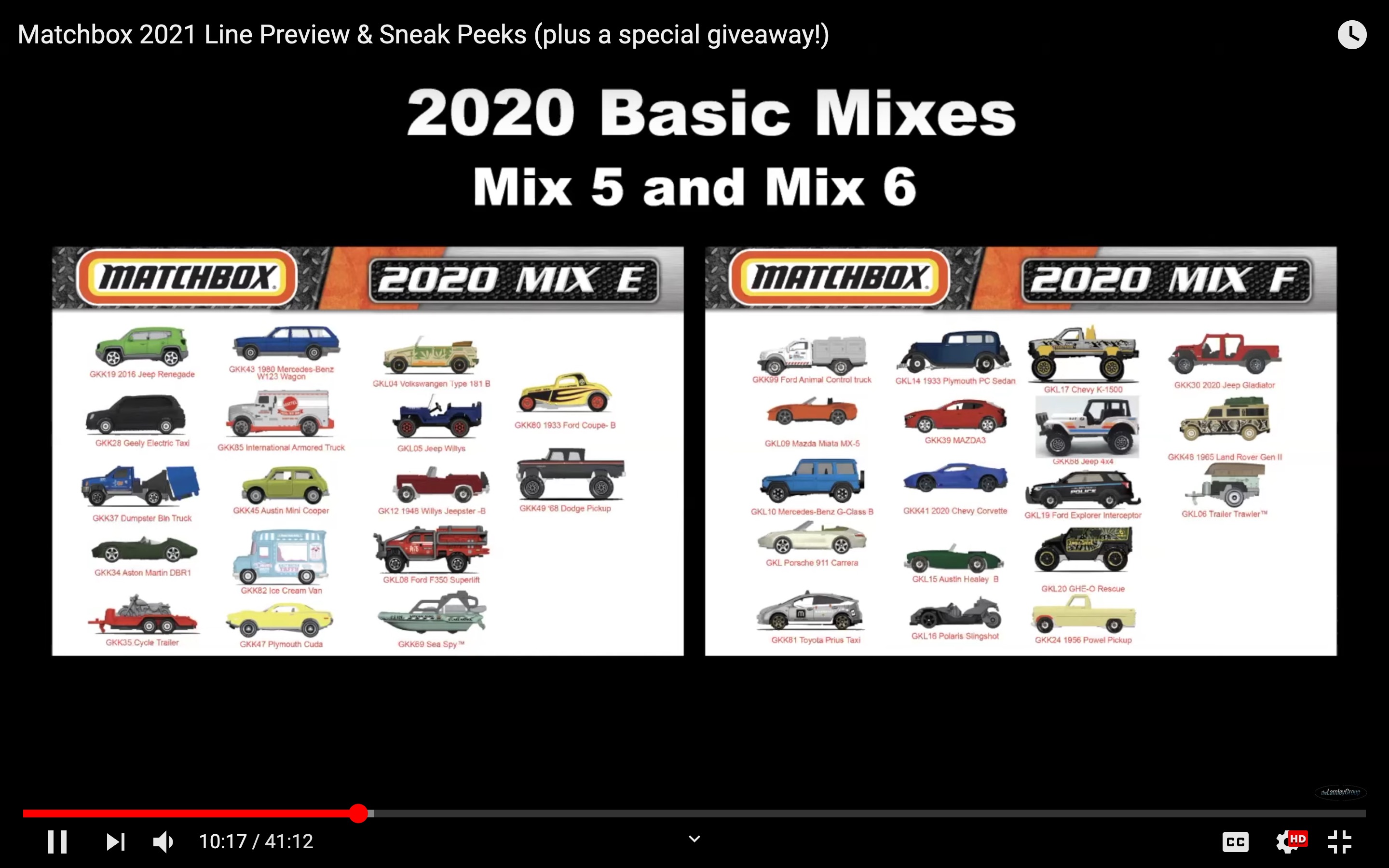
Task: Toggle closed captions on
Action: [x=1235, y=841]
